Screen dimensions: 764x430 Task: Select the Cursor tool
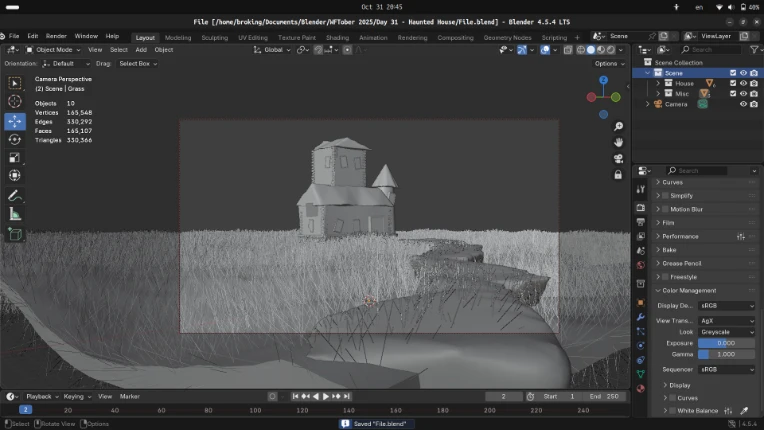15,101
